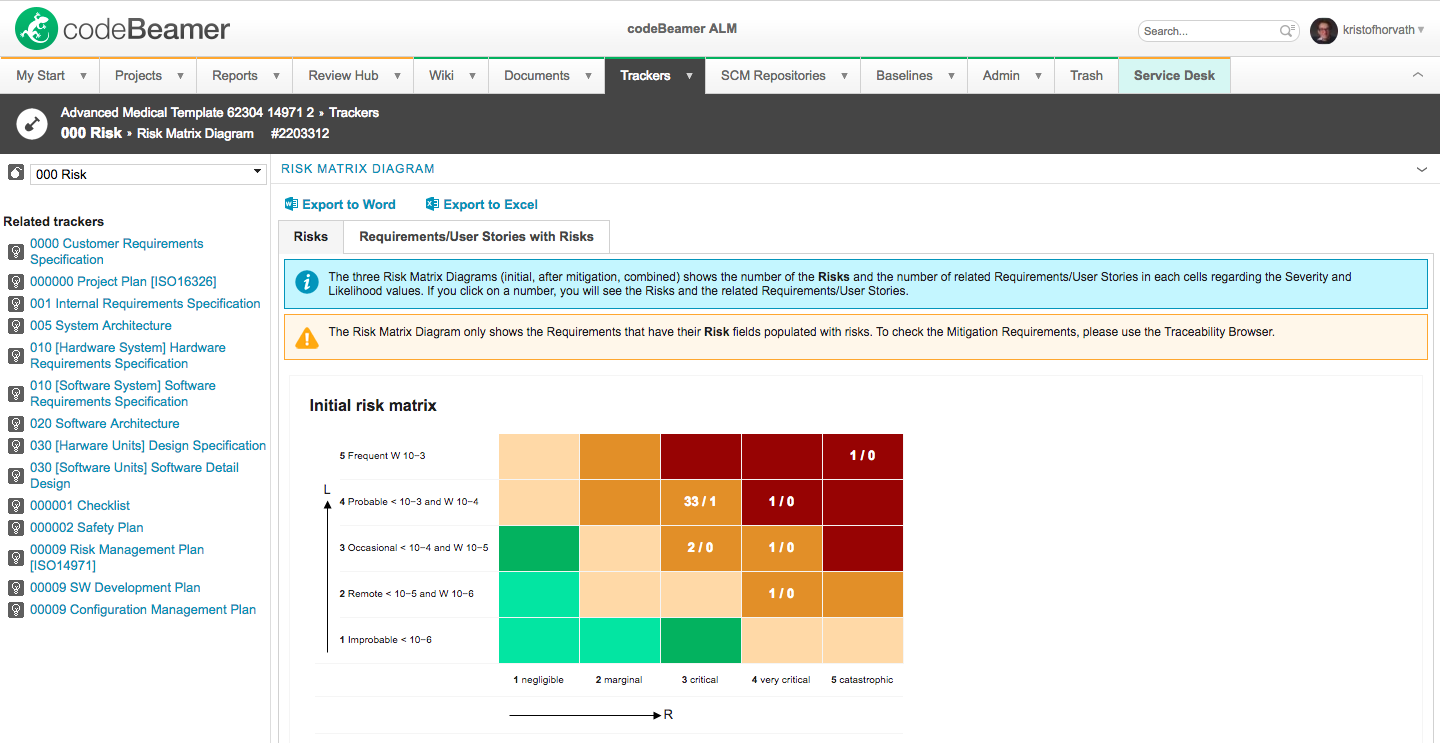Click icon beside 005 System Architecture
This screenshot has height=747, width=1440.
point(15,326)
